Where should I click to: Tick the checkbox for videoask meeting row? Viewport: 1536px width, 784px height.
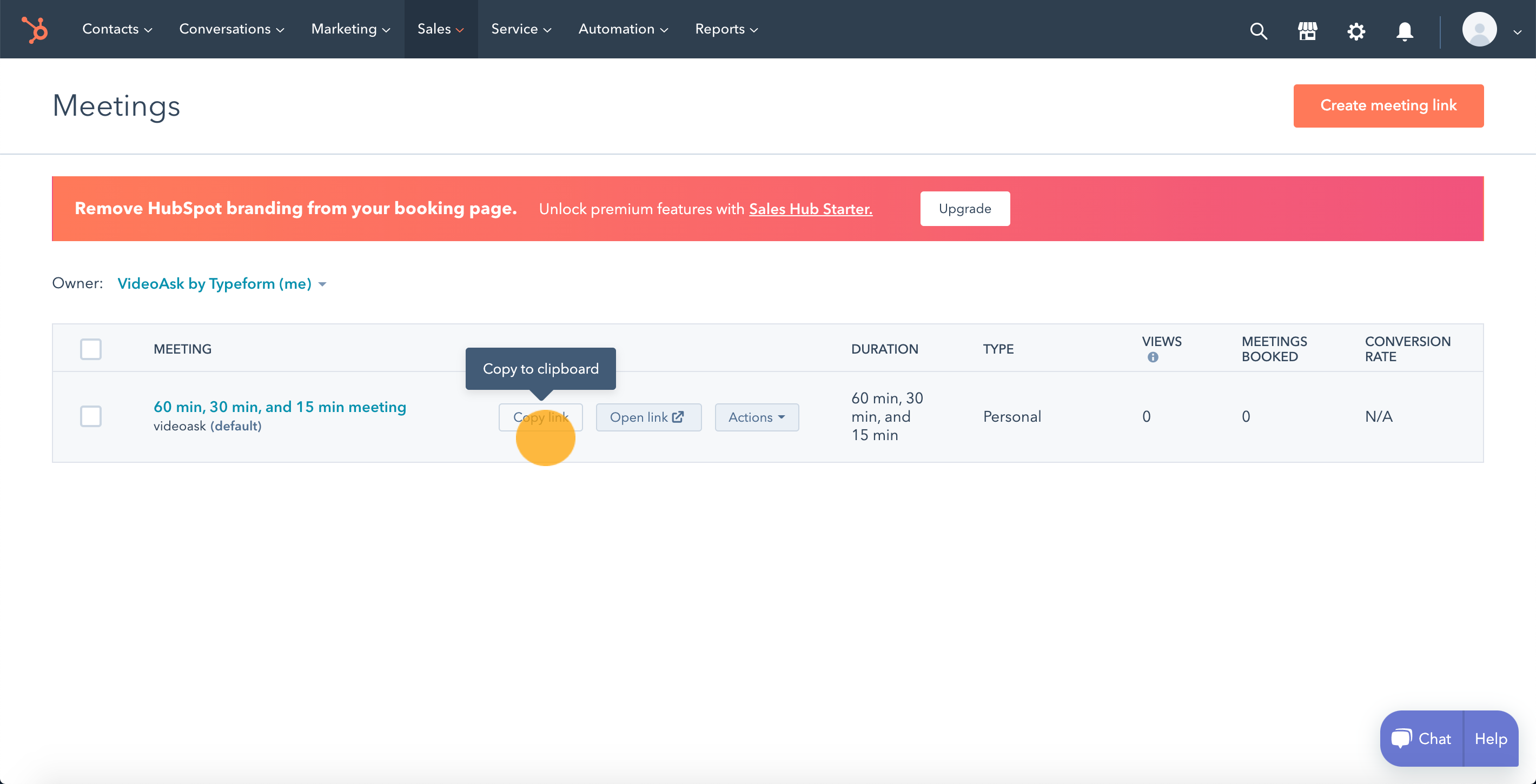pyautogui.click(x=91, y=416)
